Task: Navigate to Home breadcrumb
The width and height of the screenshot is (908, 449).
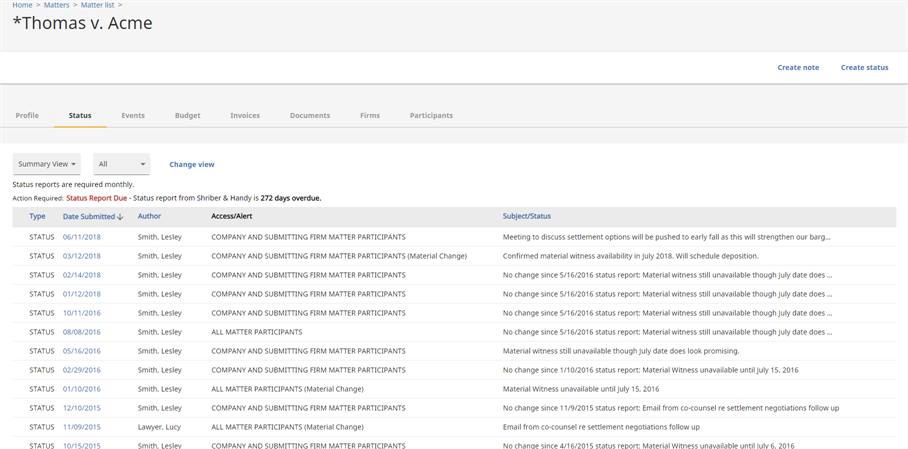Action: coord(22,5)
